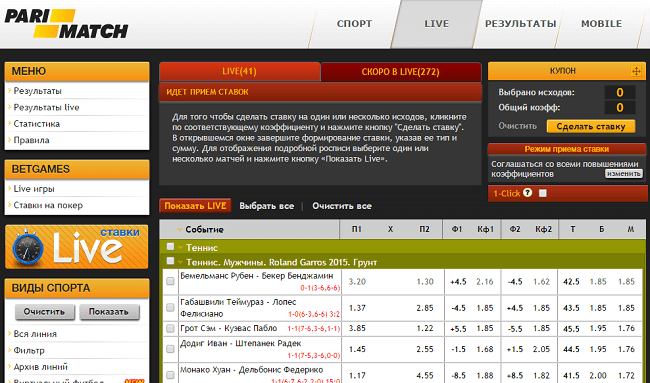Open the СПОРТ top tab
Image resolution: width=650 pixels, height=383 pixels.
pyautogui.click(x=354, y=24)
